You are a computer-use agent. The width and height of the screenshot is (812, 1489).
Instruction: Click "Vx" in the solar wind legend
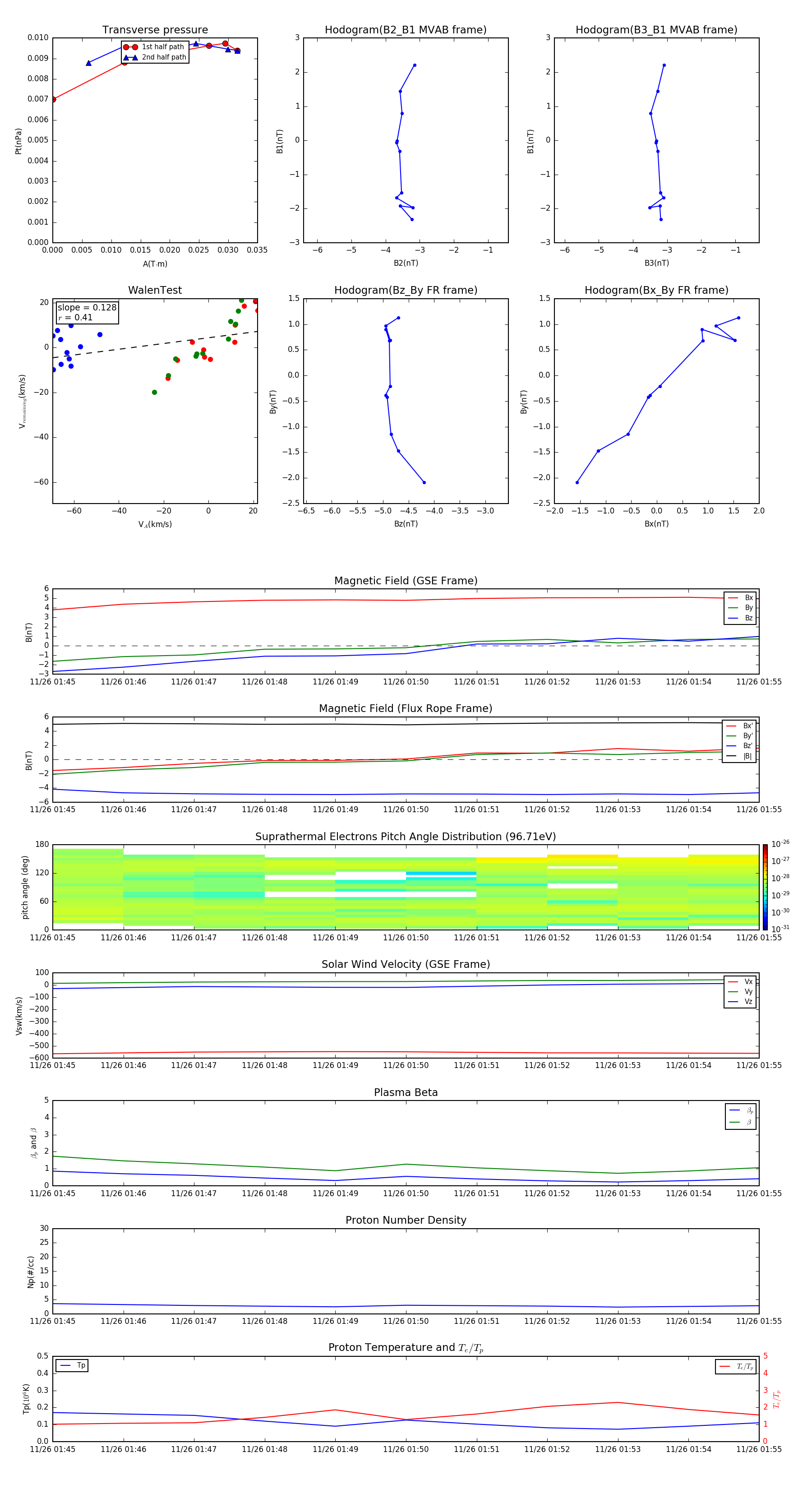pyautogui.click(x=748, y=981)
